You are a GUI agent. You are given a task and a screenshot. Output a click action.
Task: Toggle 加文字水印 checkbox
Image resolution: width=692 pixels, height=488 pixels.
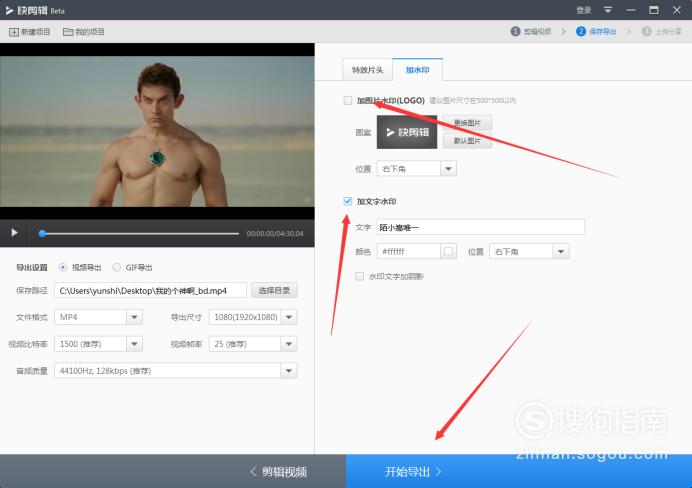coord(348,202)
